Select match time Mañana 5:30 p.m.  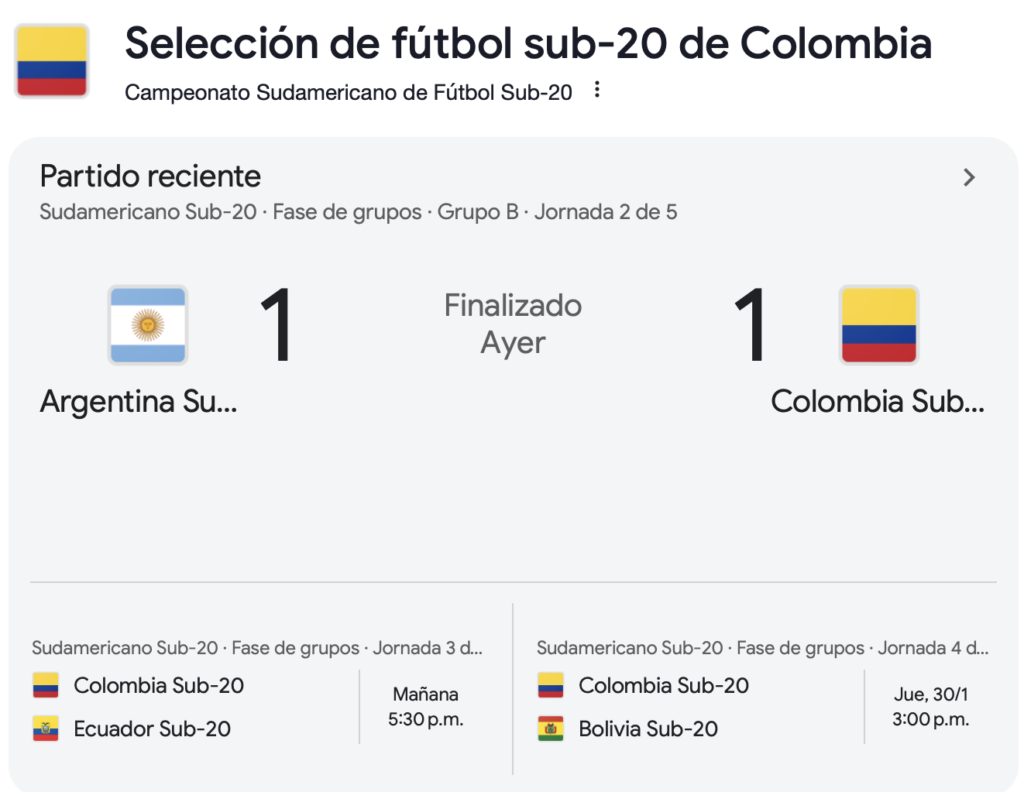[426, 706]
